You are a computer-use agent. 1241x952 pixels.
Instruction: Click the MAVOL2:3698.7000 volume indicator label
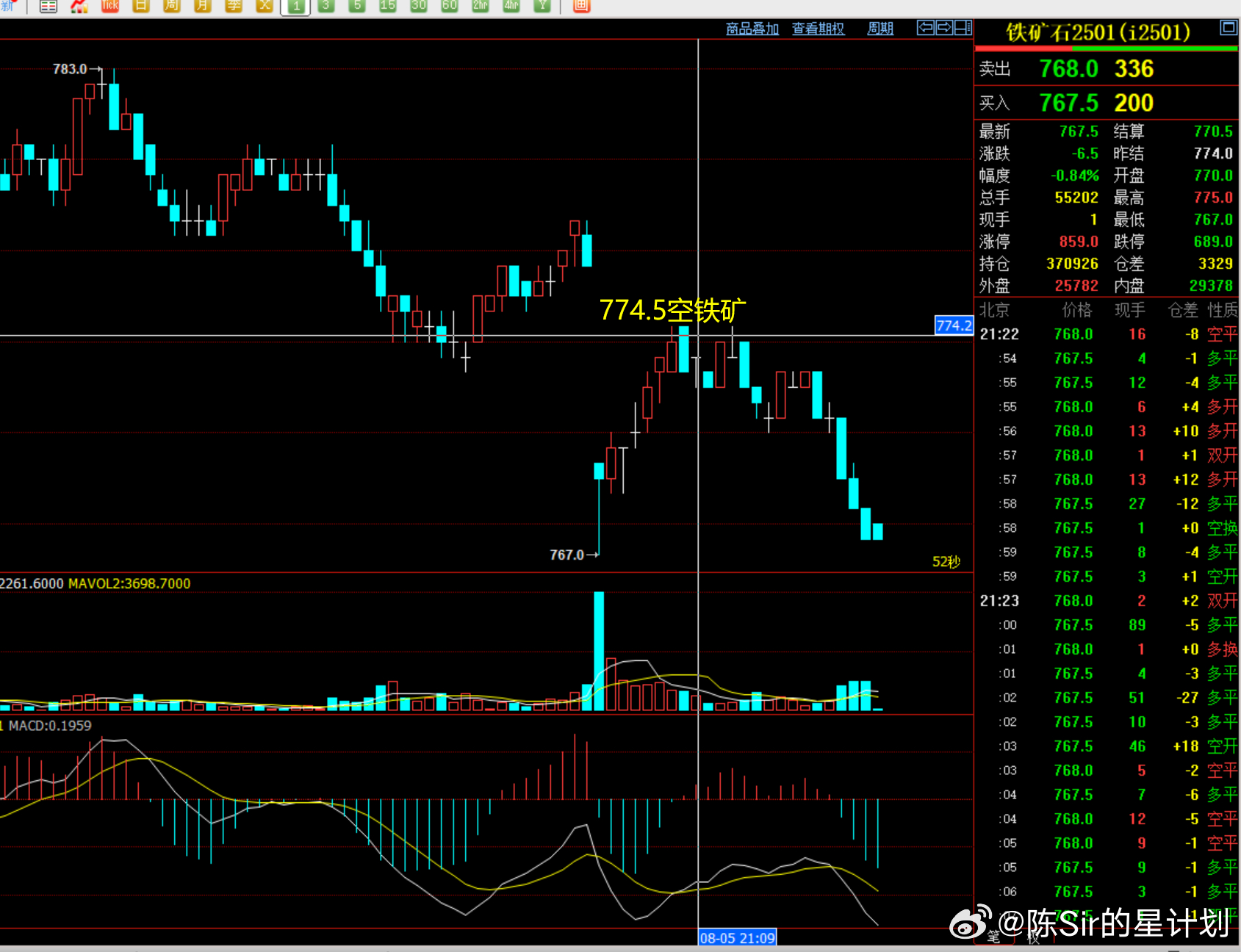click(129, 583)
